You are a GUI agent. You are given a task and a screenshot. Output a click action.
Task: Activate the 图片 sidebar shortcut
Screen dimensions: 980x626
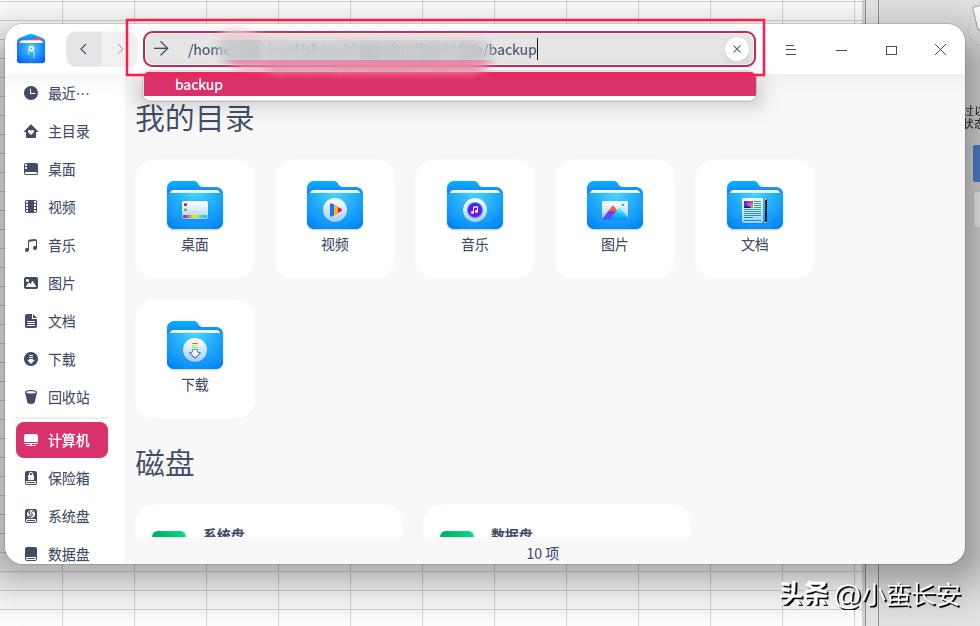[x=62, y=283]
